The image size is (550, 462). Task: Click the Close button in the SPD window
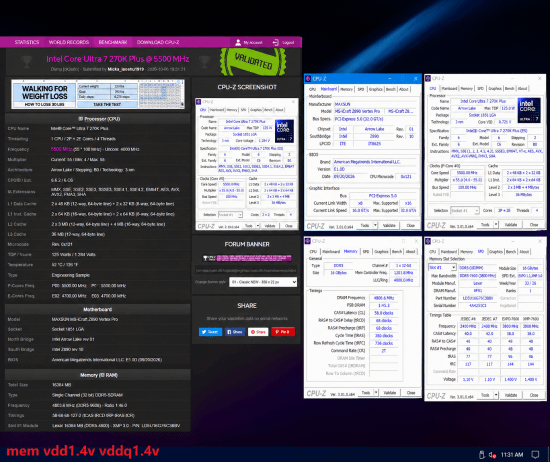[534, 395]
